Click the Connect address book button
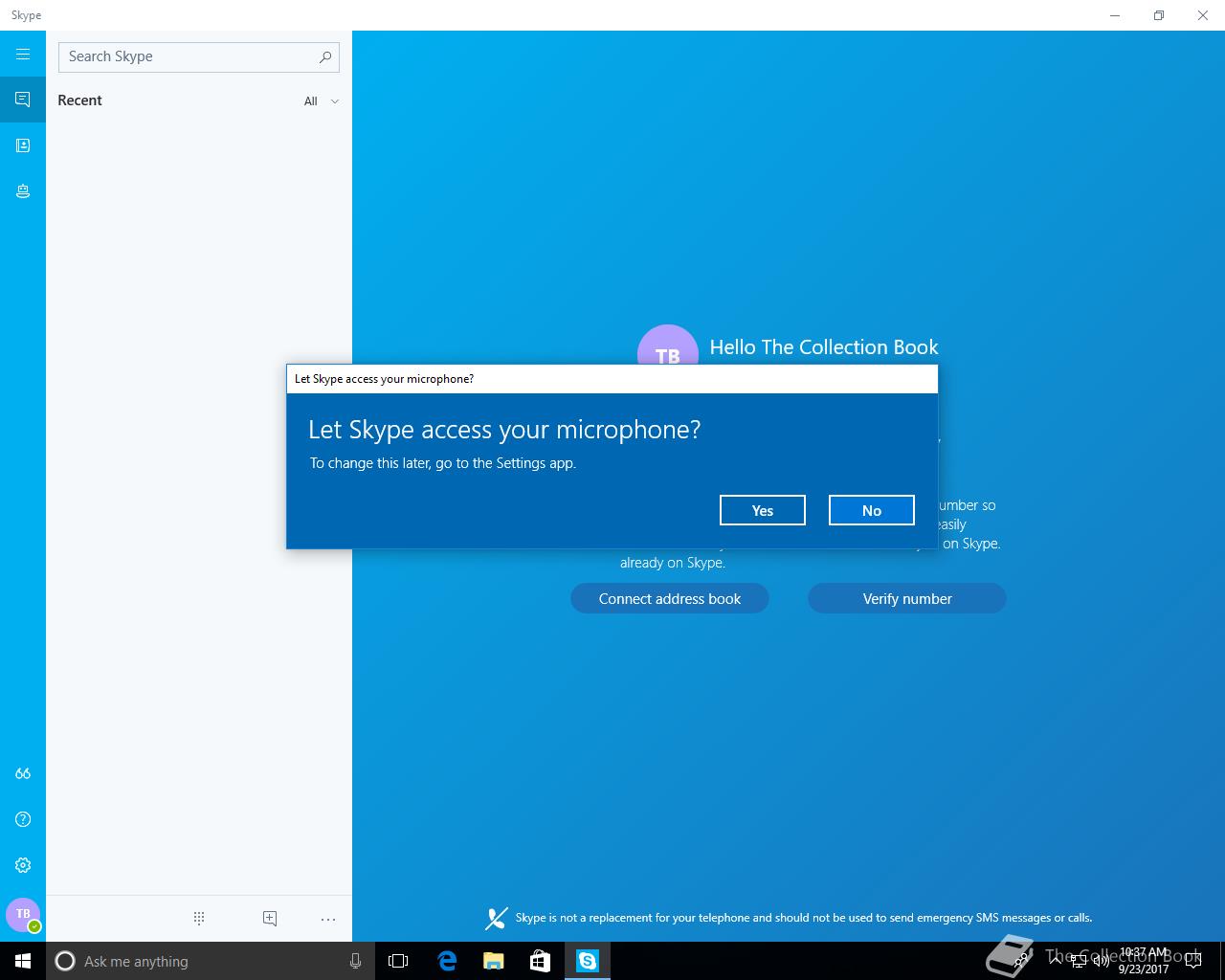 tap(670, 598)
